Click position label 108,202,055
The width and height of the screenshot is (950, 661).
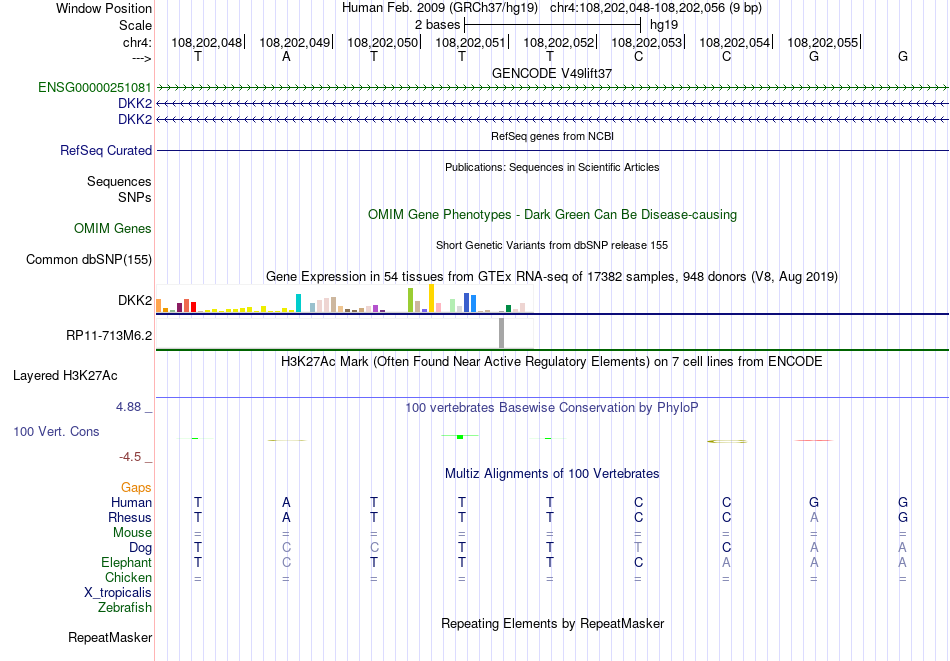(x=822, y=42)
